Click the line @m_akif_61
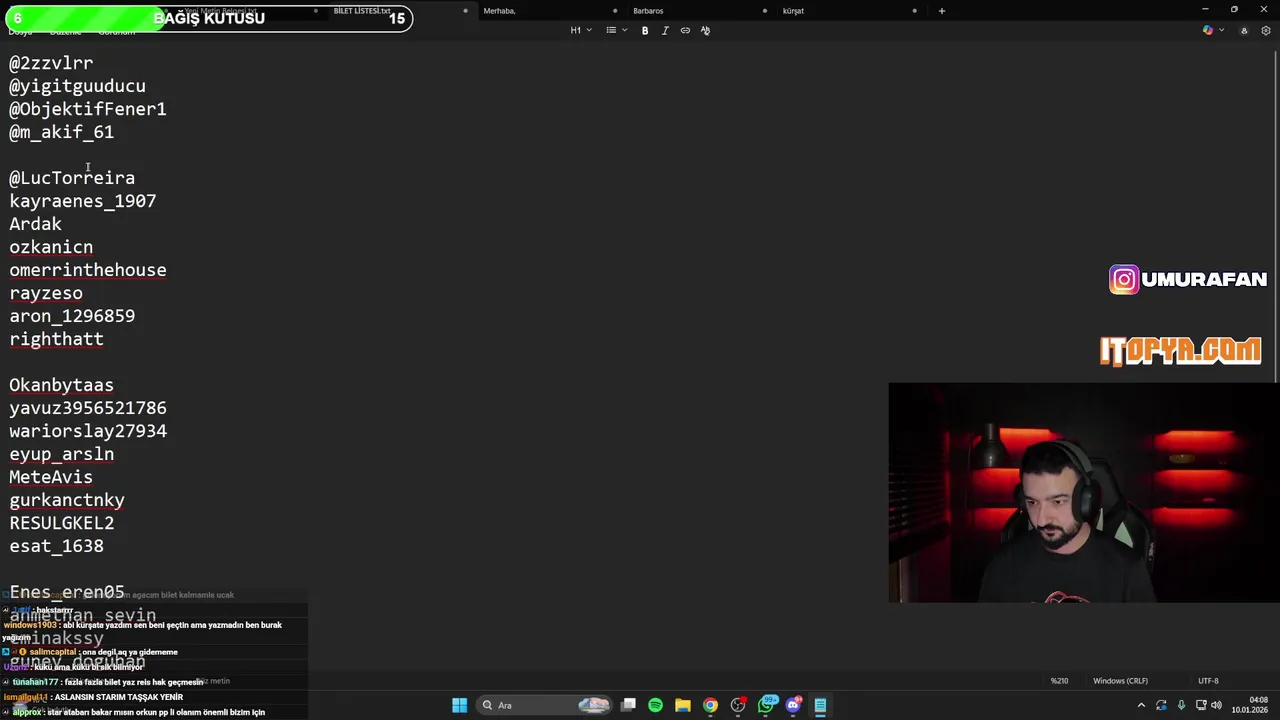The height and width of the screenshot is (720, 1280). click(62, 132)
